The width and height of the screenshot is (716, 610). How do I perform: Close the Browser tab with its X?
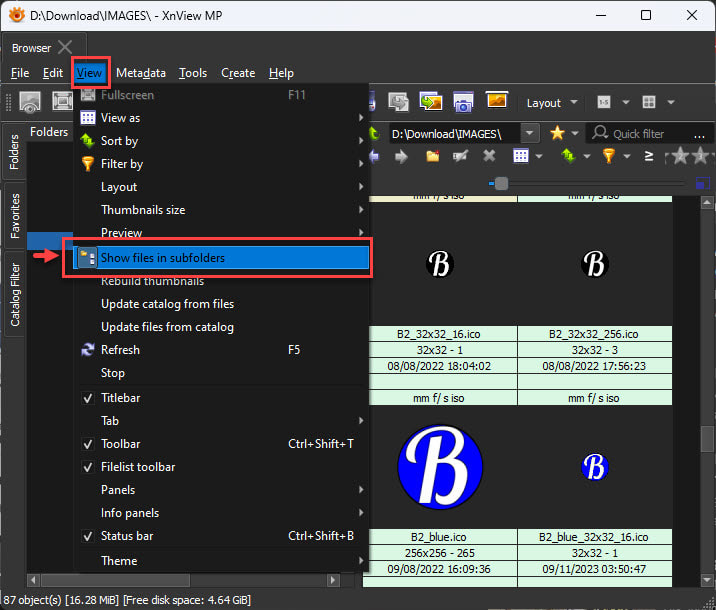click(x=65, y=47)
